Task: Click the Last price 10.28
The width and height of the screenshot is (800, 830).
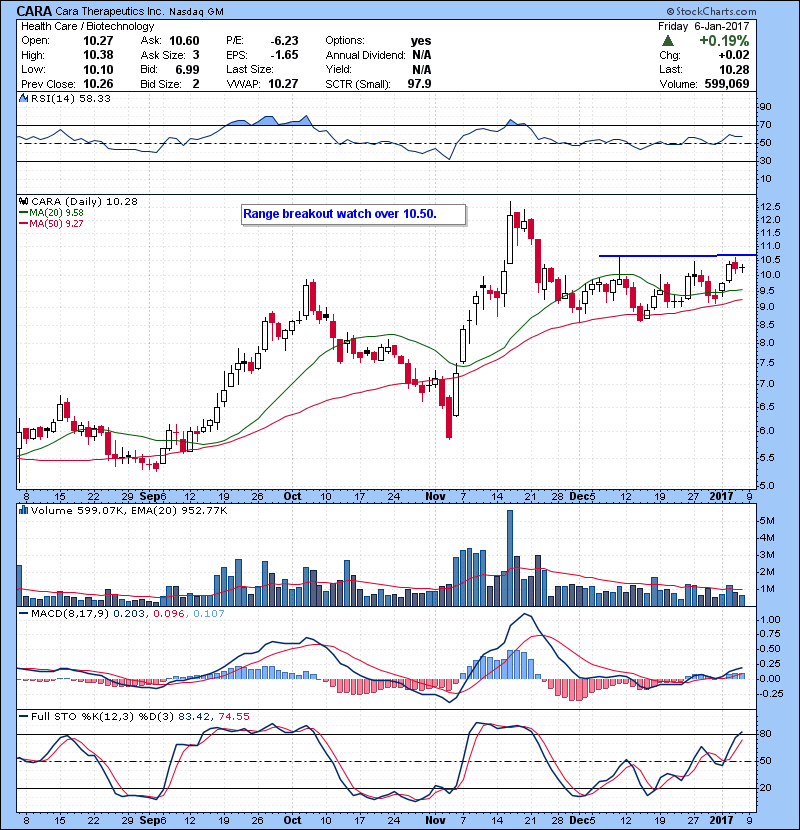Action: coord(734,69)
